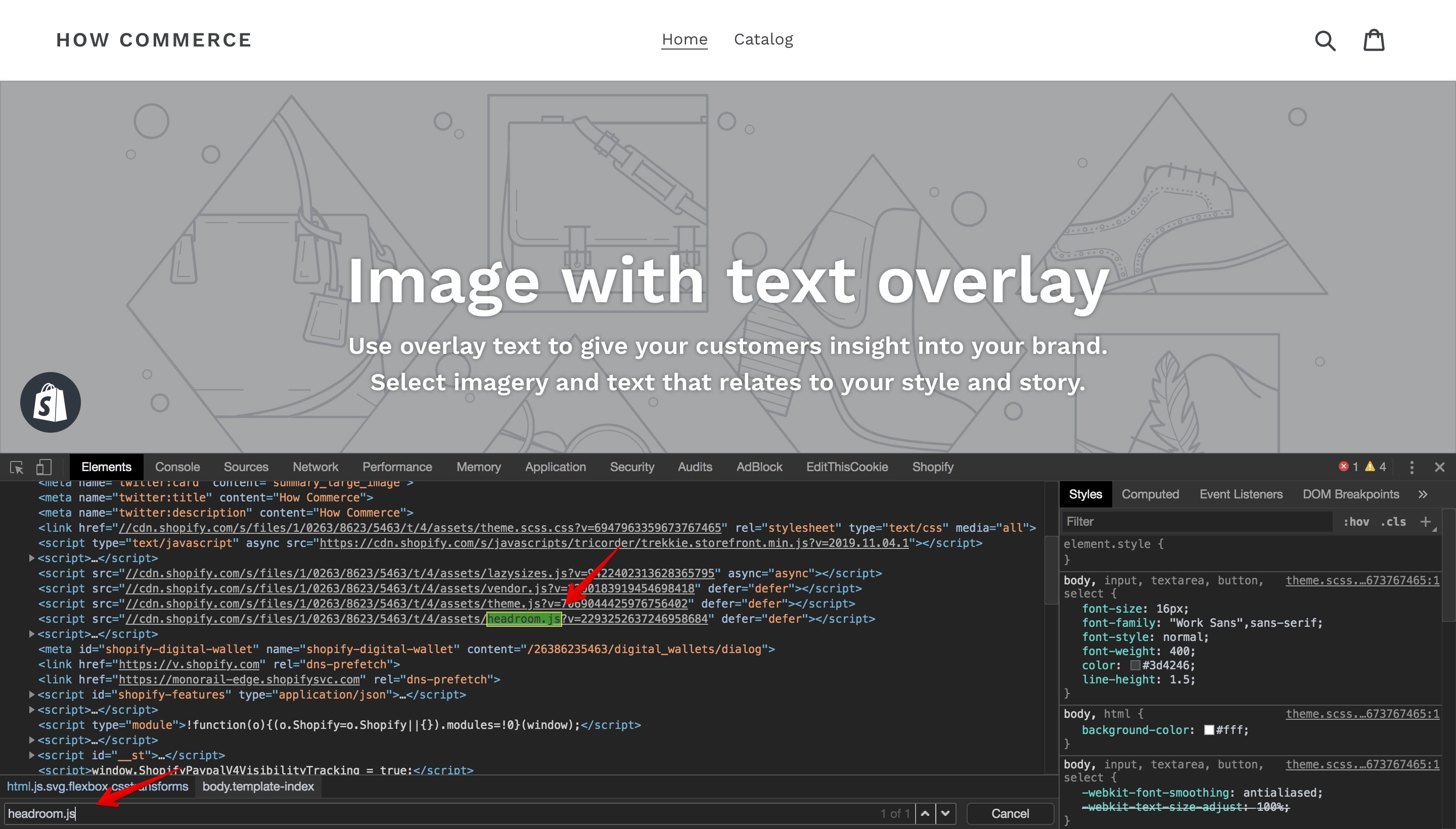
Task: Expand the collapsed script above lazysizes.js
Action: [x=32, y=558]
